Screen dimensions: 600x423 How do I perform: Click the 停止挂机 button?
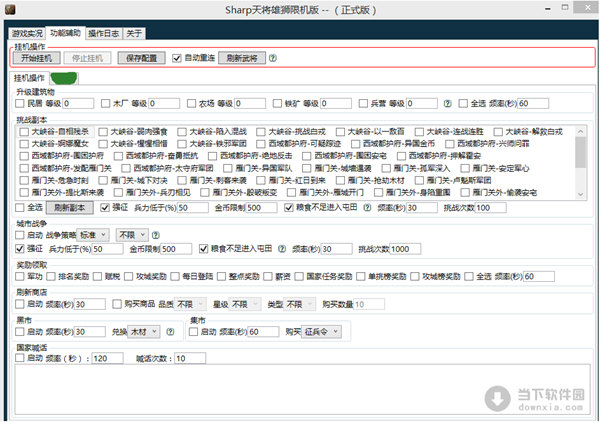pos(87,58)
